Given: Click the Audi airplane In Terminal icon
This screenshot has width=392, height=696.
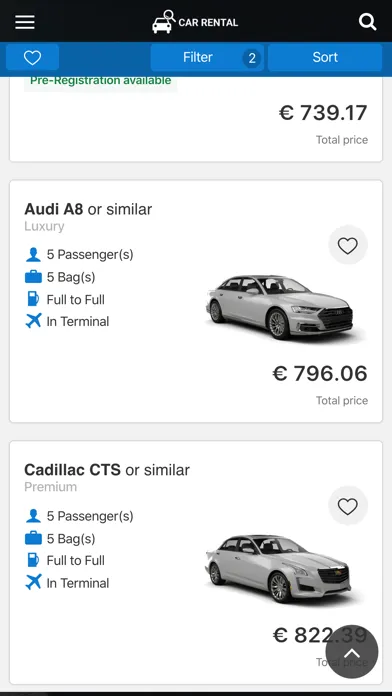Looking at the screenshot, I should click(x=33, y=321).
